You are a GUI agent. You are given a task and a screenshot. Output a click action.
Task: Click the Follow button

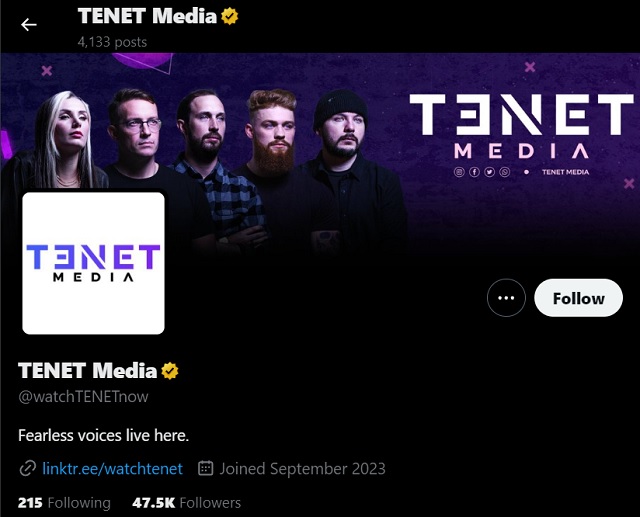click(x=578, y=298)
